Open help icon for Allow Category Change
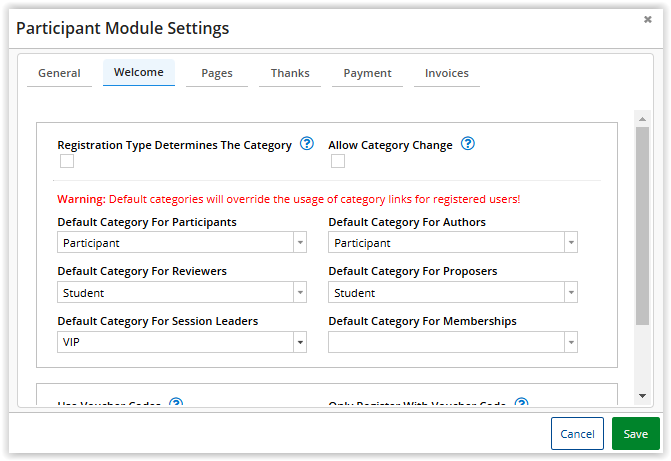 pyautogui.click(x=467, y=143)
